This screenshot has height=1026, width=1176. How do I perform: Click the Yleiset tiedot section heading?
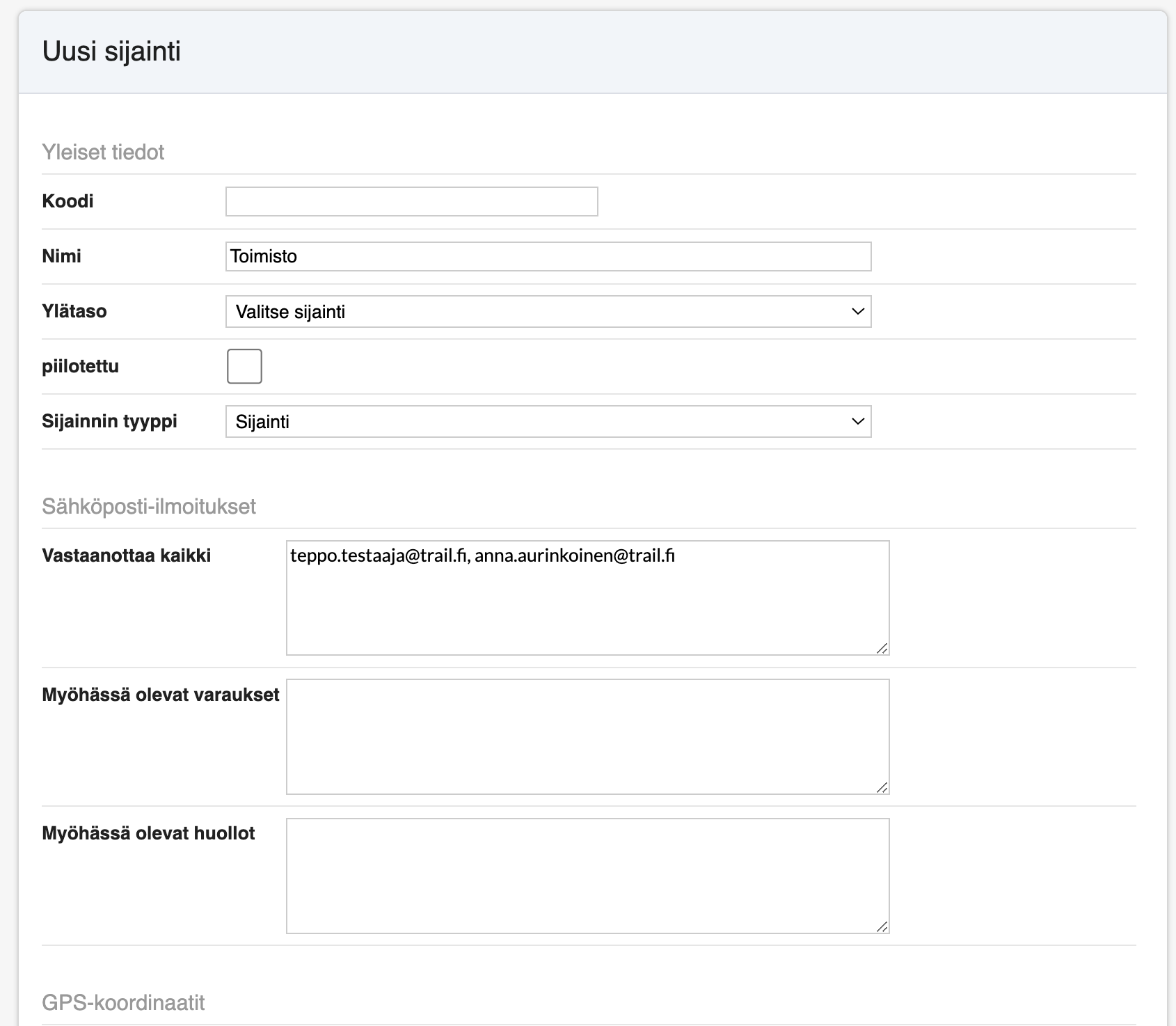pyautogui.click(x=103, y=152)
